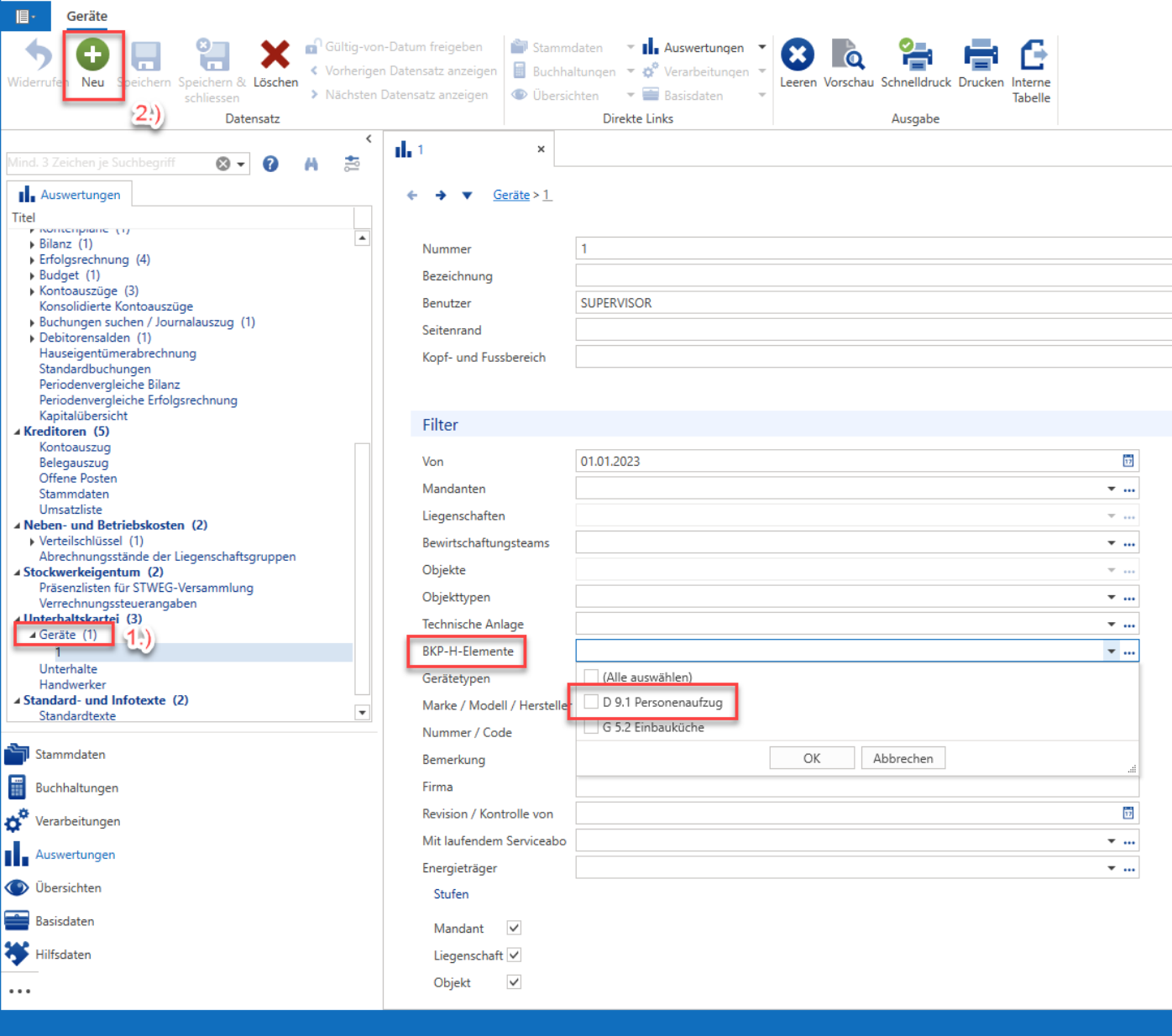1172x1036 pixels.
Task: Collapse Kreditoren tree group
Action: point(18,432)
